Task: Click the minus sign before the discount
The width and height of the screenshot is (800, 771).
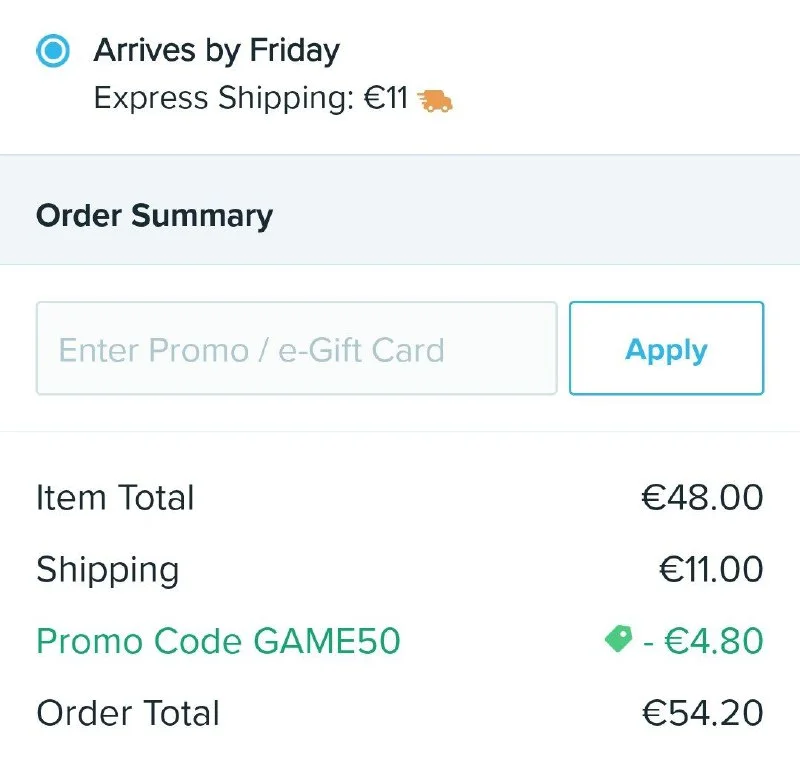Action: 649,641
